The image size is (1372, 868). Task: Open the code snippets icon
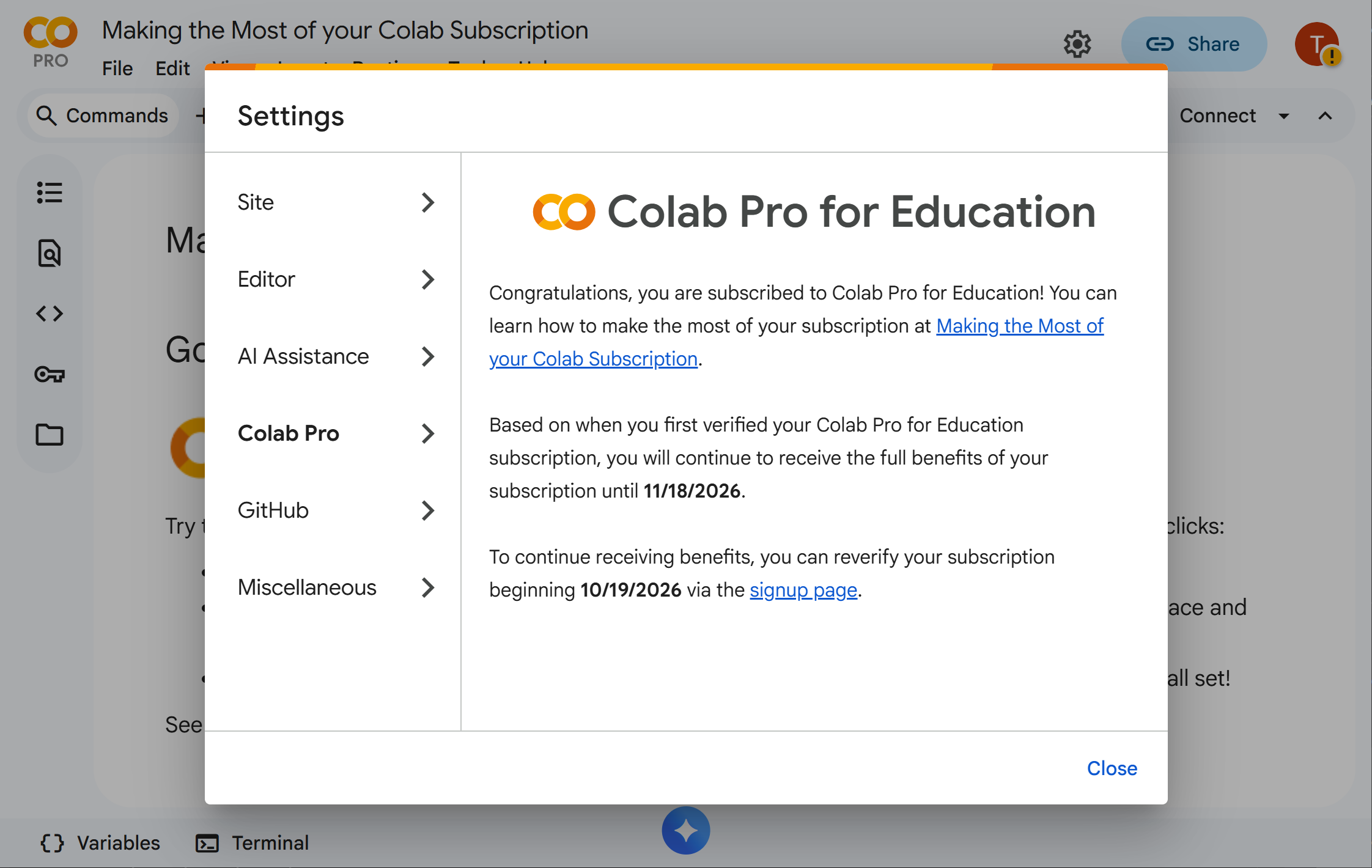(x=49, y=313)
